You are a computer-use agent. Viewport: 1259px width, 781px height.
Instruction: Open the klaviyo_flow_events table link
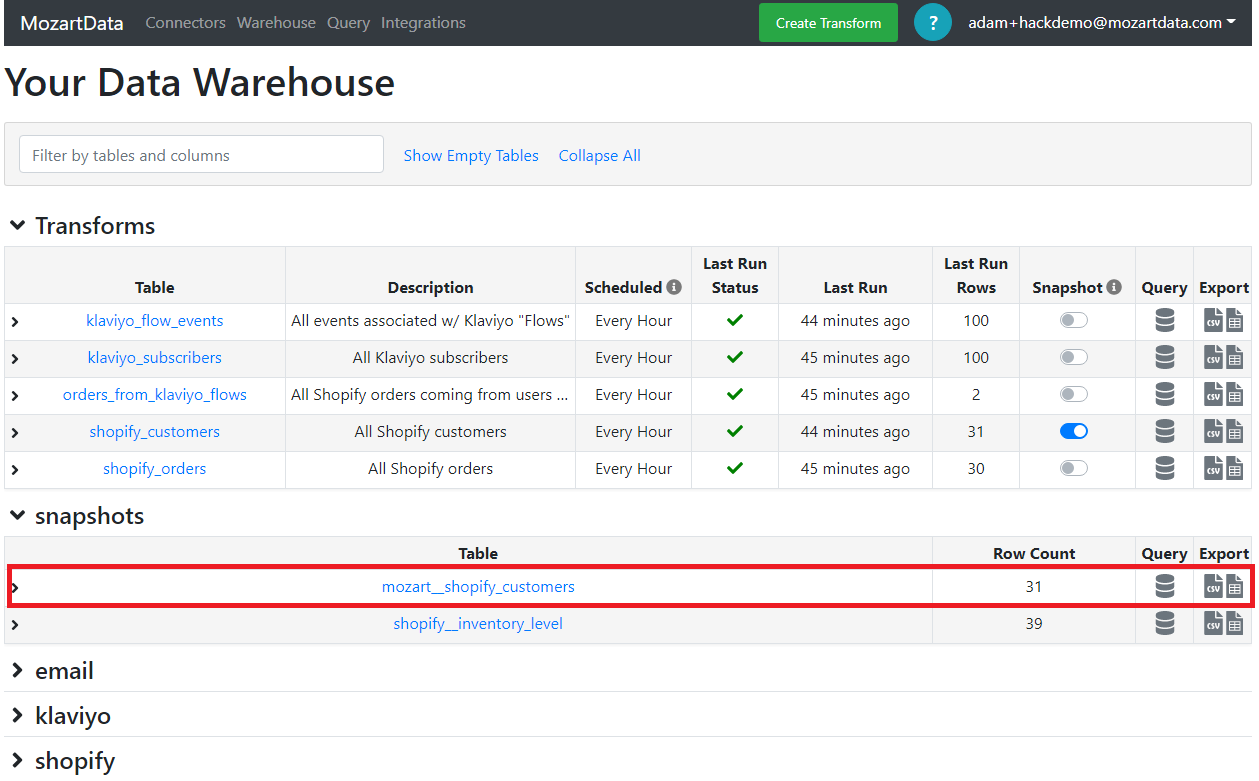click(x=155, y=321)
